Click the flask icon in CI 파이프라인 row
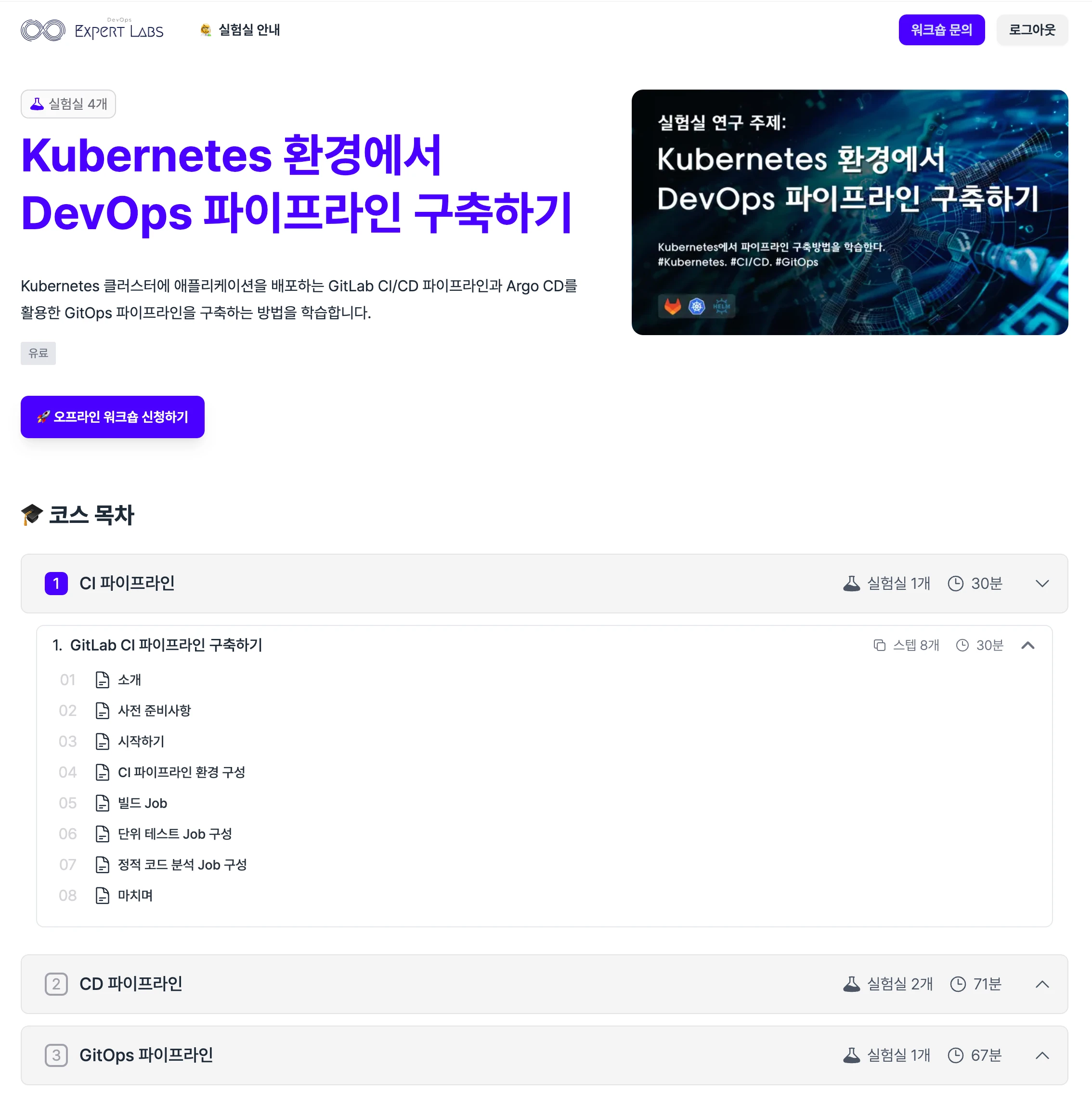1092x1118 pixels. pyautogui.click(x=851, y=584)
